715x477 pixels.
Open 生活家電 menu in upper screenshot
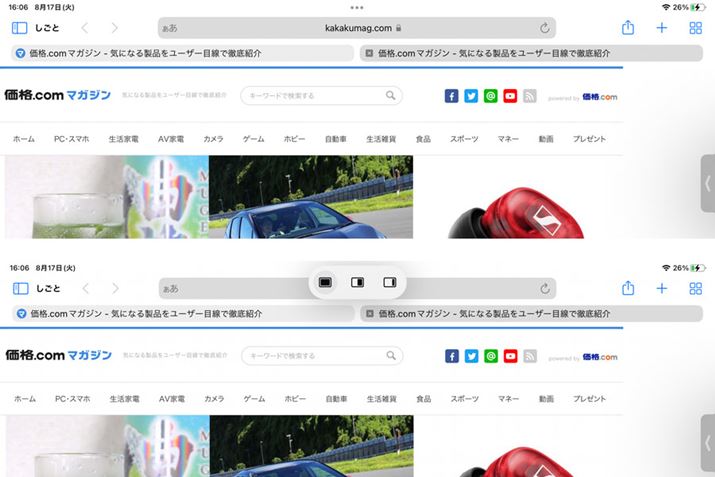pyautogui.click(x=124, y=139)
